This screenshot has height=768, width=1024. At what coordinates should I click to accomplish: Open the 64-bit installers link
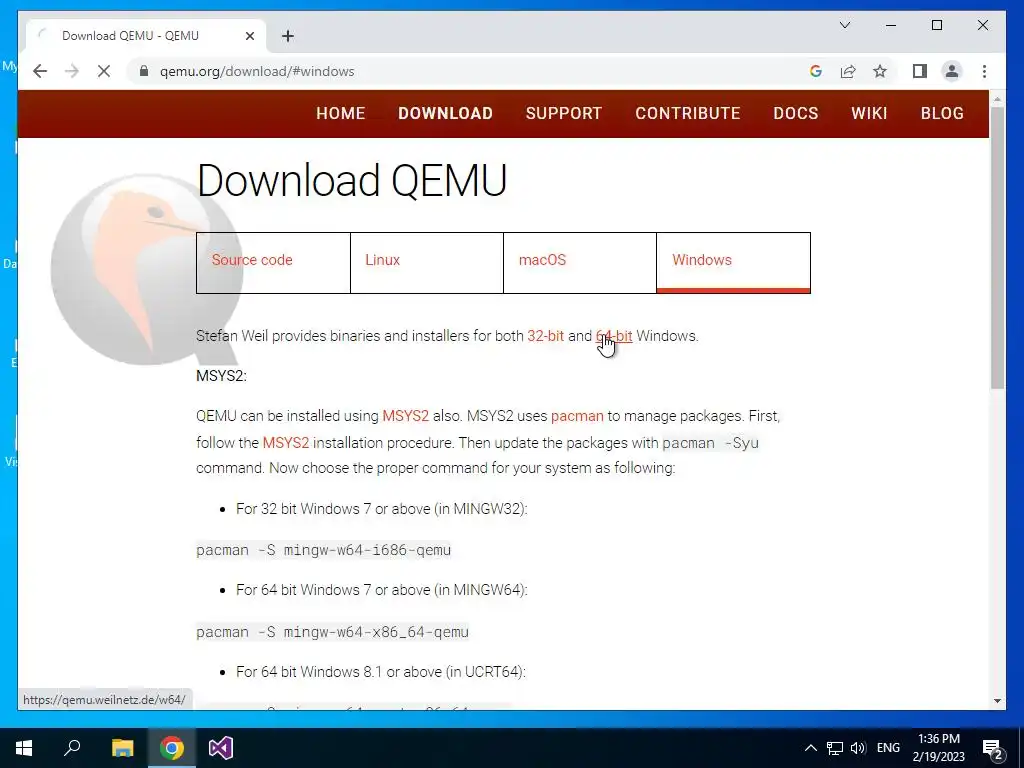614,336
